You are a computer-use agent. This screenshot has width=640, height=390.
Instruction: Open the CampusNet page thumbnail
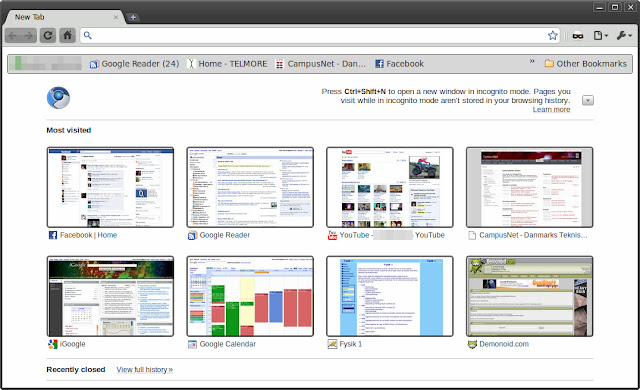click(x=529, y=187)
